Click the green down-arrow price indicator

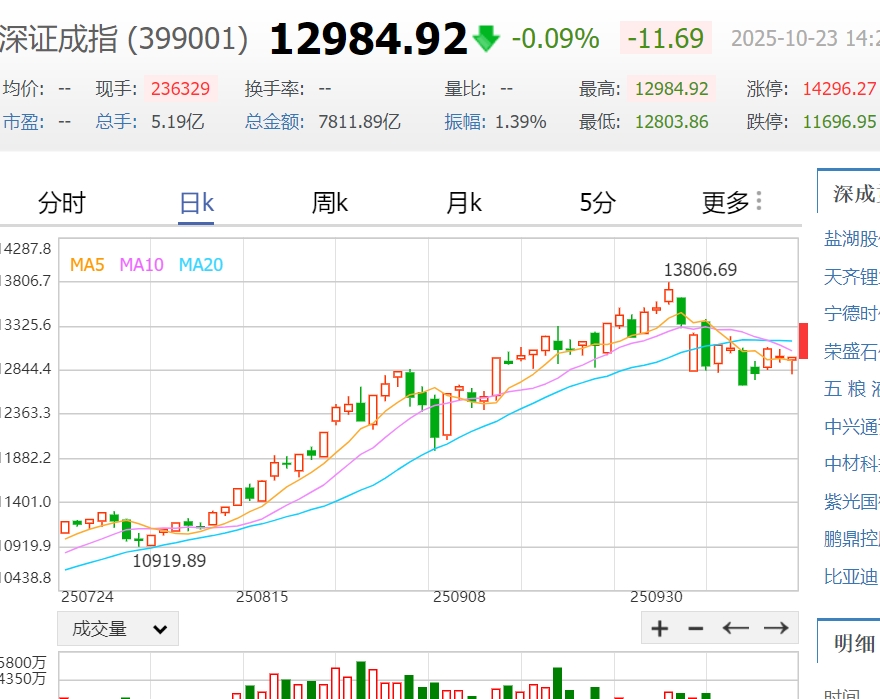(x=487, y=39)
